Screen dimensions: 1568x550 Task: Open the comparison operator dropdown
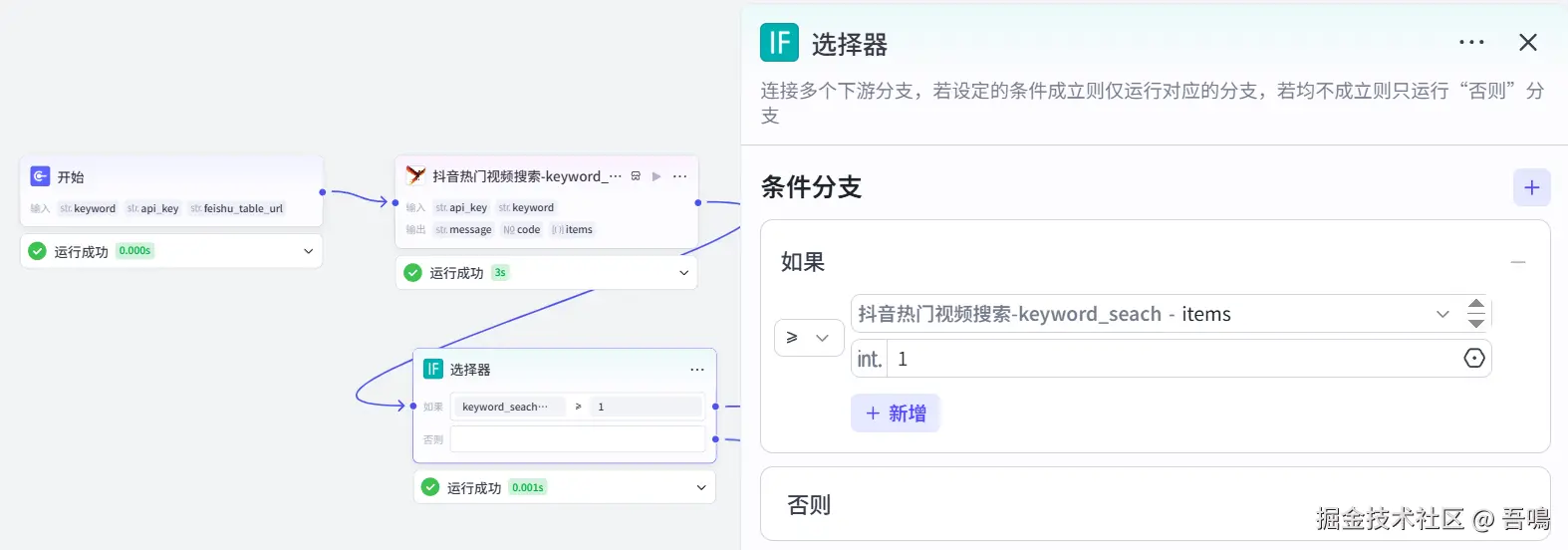(x=809, y=338)
